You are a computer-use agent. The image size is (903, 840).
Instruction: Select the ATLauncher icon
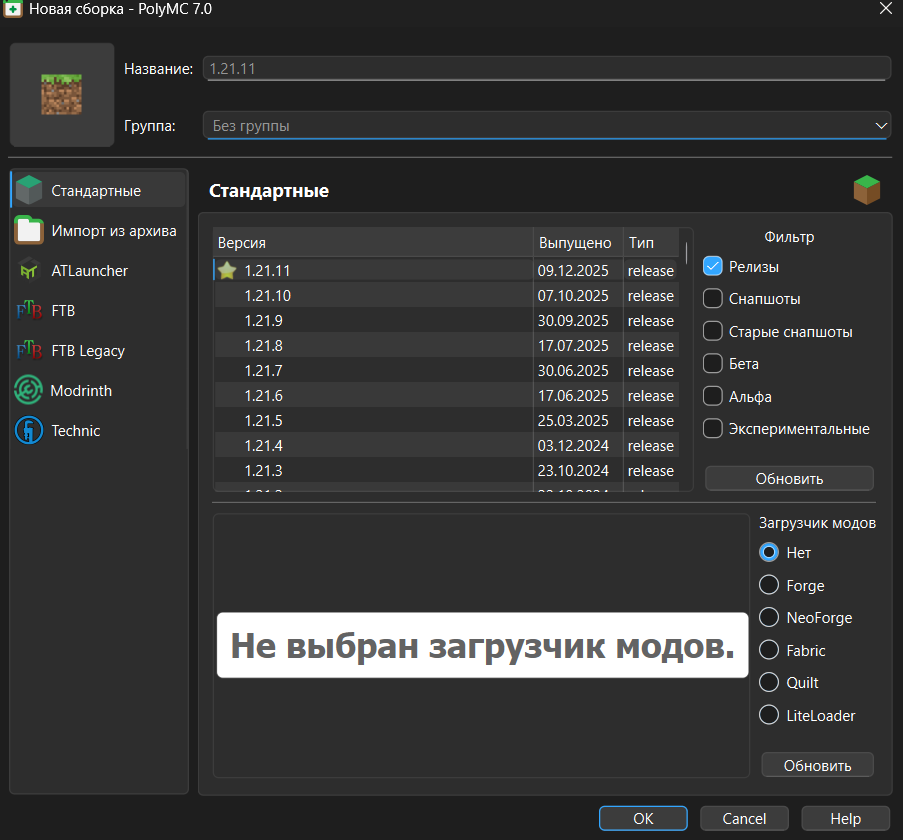tap(29, 270)
